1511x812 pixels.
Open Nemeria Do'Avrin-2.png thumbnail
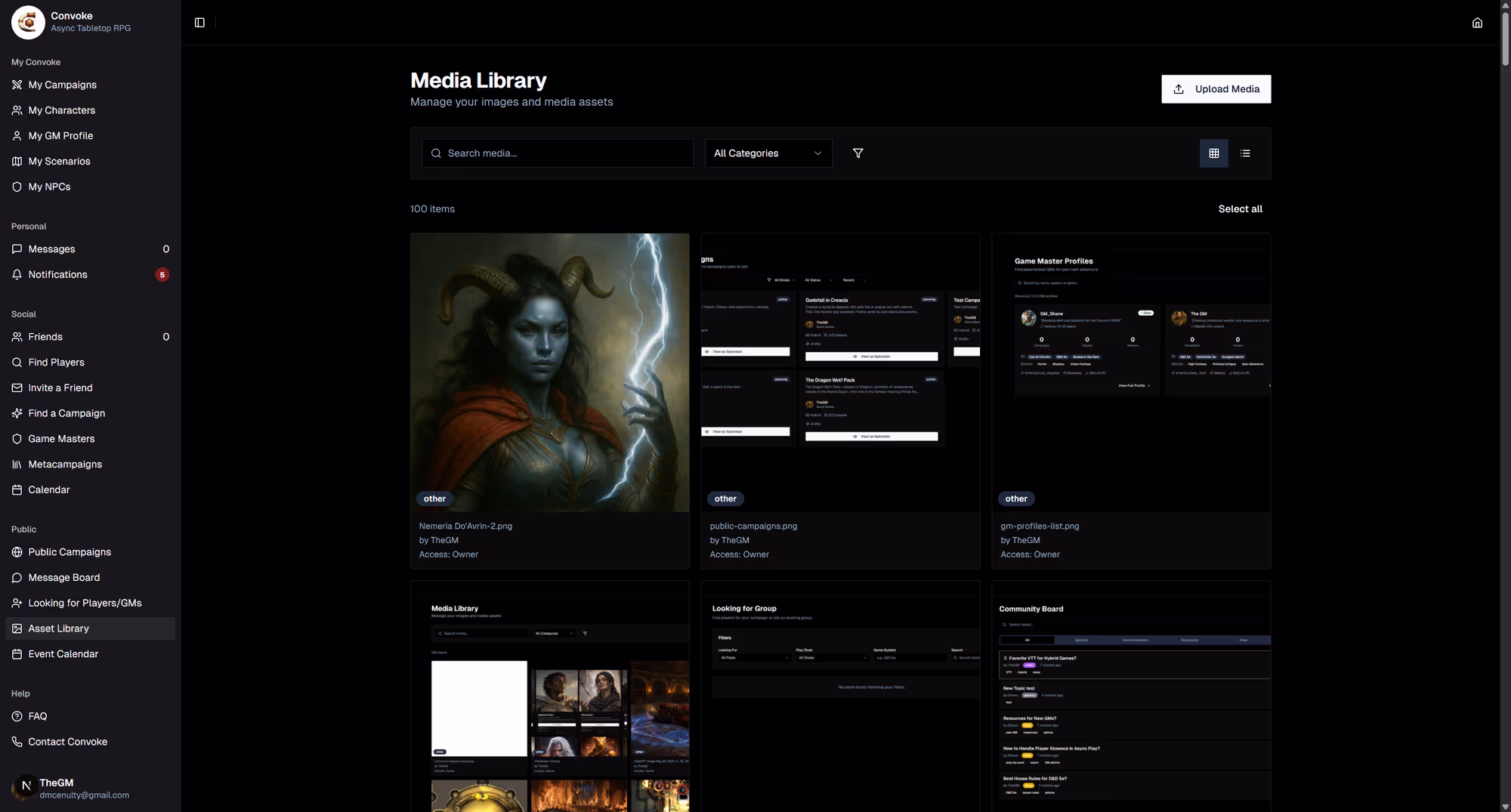549,372
